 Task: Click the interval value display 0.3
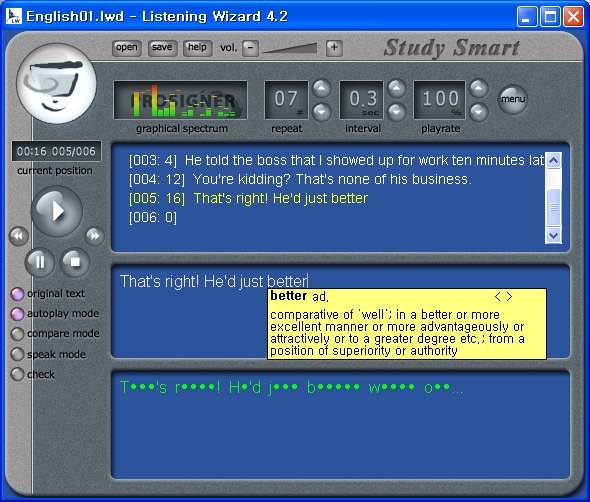point(362,100)
